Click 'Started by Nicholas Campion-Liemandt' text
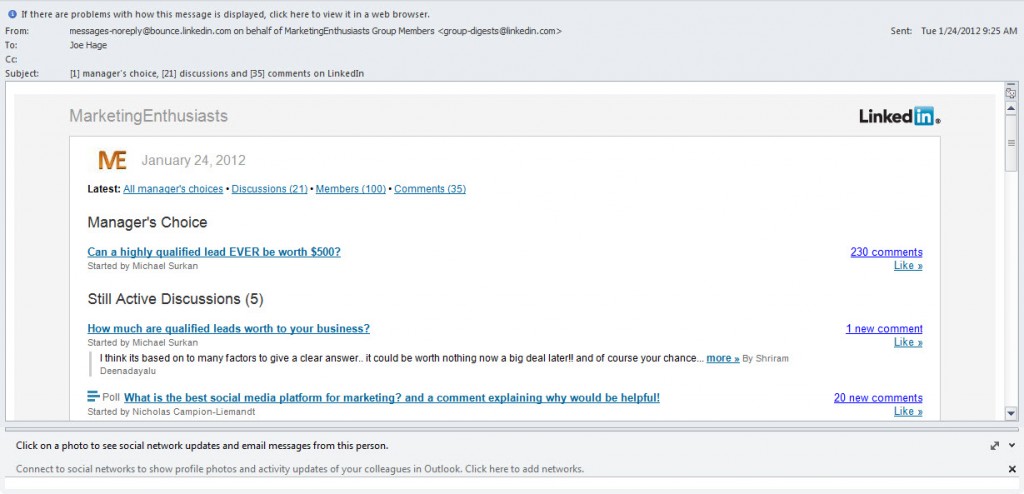This screenshot has height=494, width=1024. coord(171,412)
